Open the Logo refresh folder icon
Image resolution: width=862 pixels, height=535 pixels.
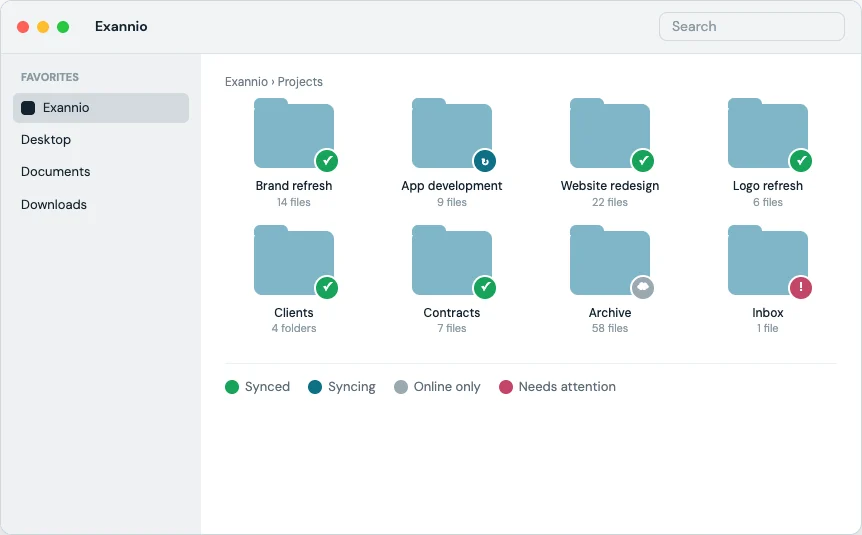768,133
